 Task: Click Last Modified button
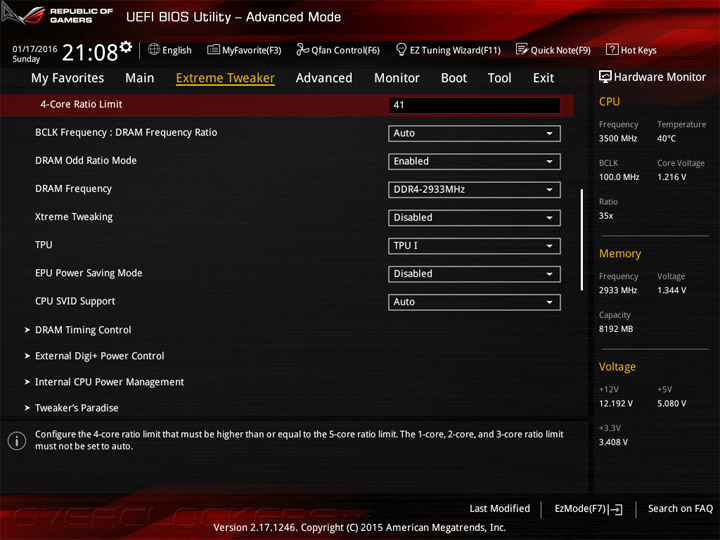point(500,508)
